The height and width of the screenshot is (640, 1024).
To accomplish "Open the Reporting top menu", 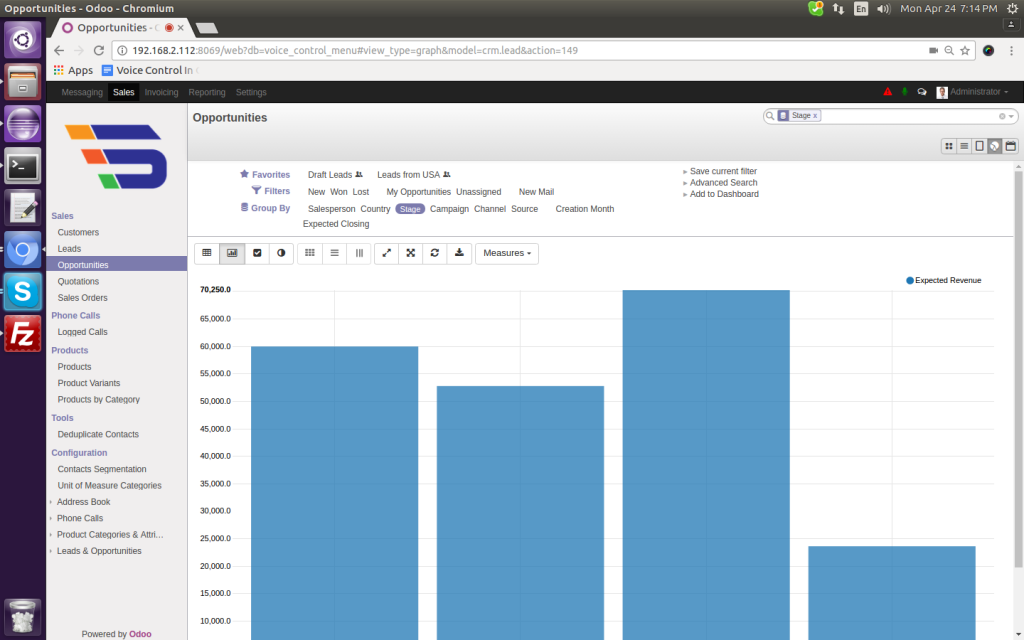I will point(207,92).
